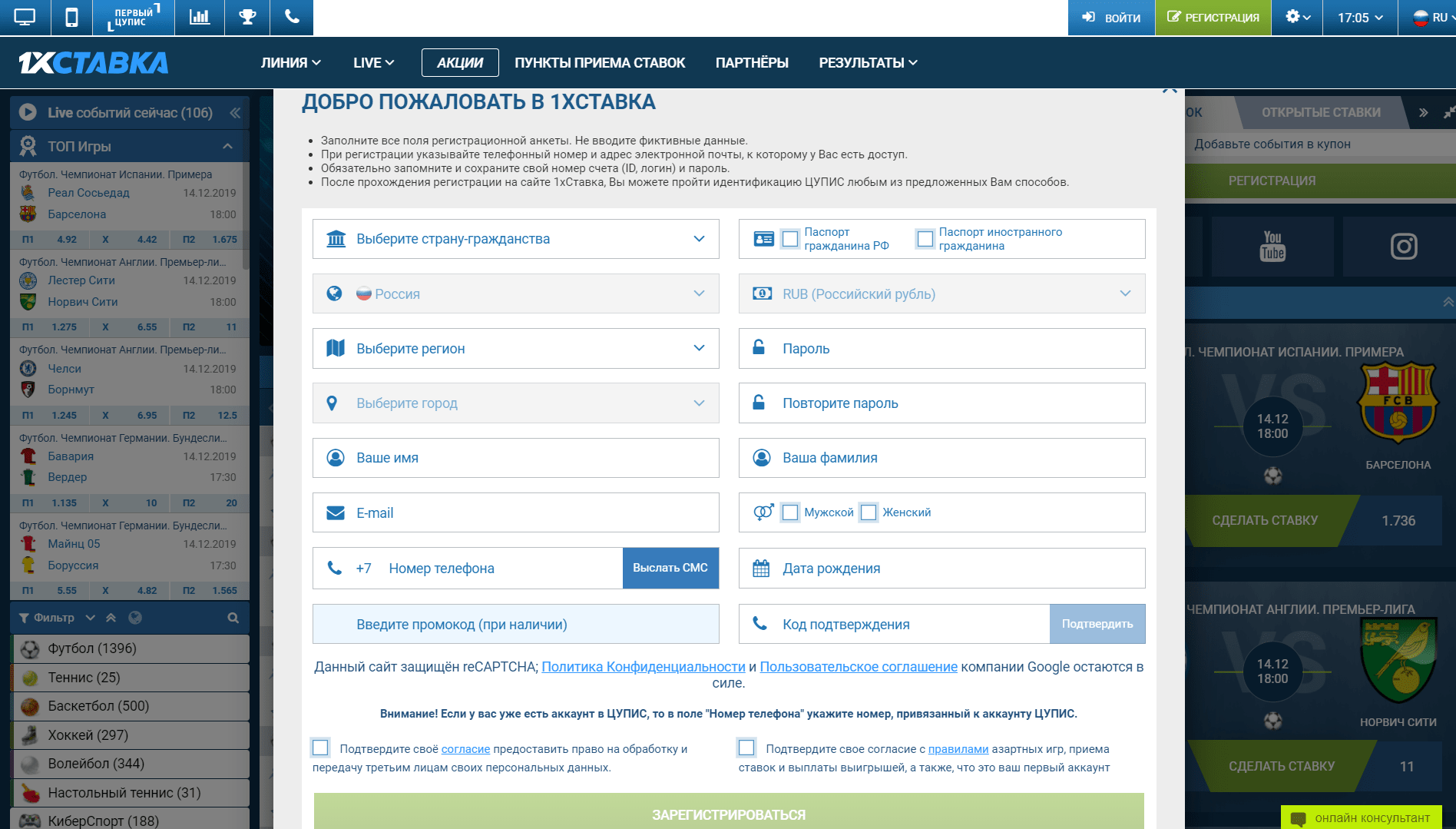
Task: Focus the Пароль password field
Action: [942, 349]
